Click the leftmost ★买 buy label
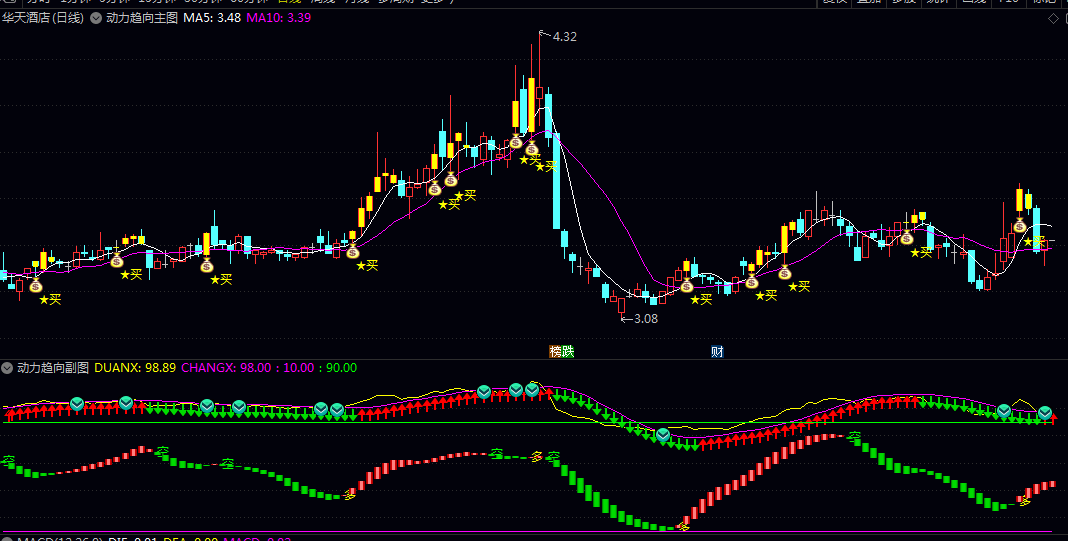 coord(50,299)
